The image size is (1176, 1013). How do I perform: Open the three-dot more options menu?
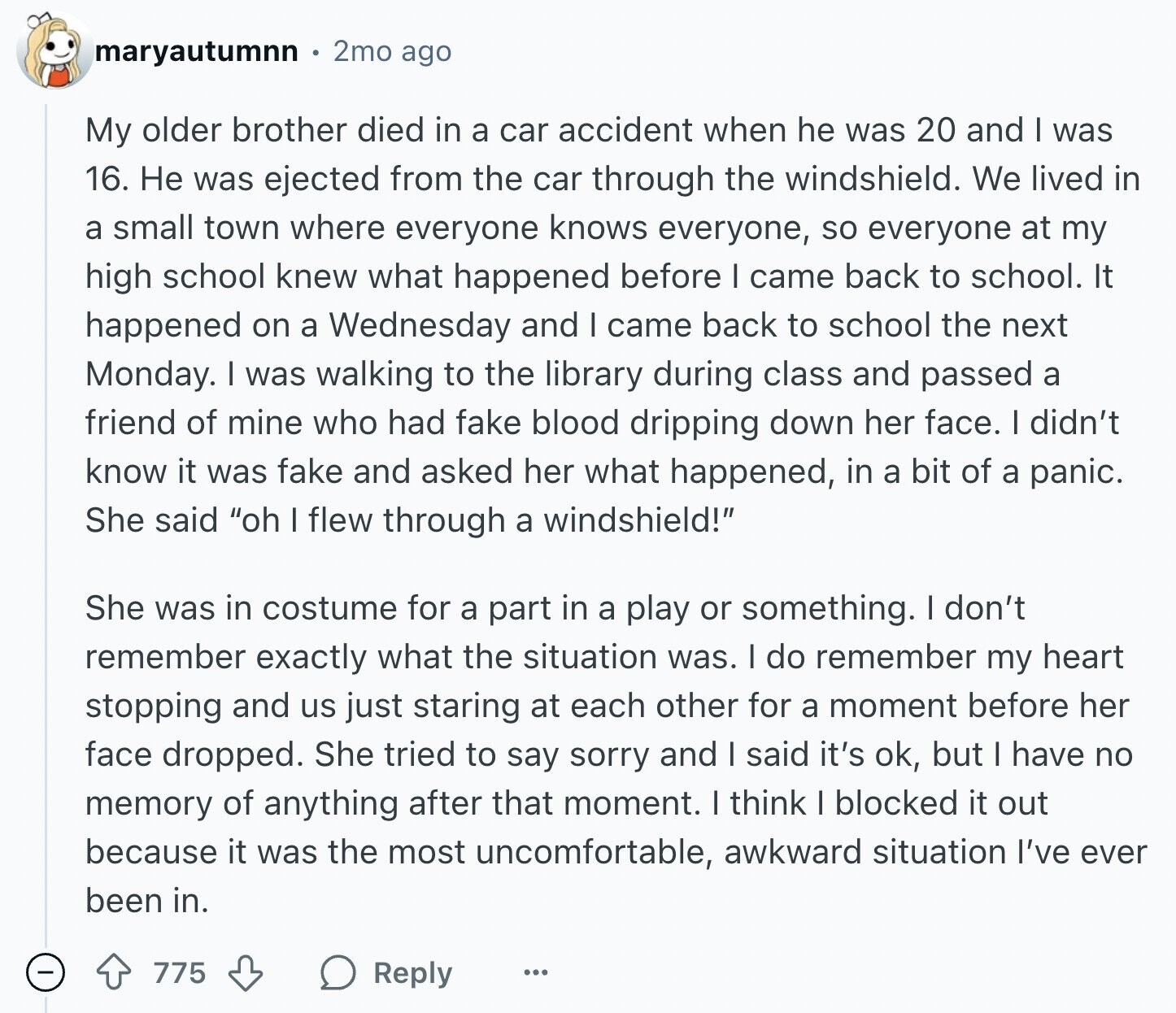point(536,972)
